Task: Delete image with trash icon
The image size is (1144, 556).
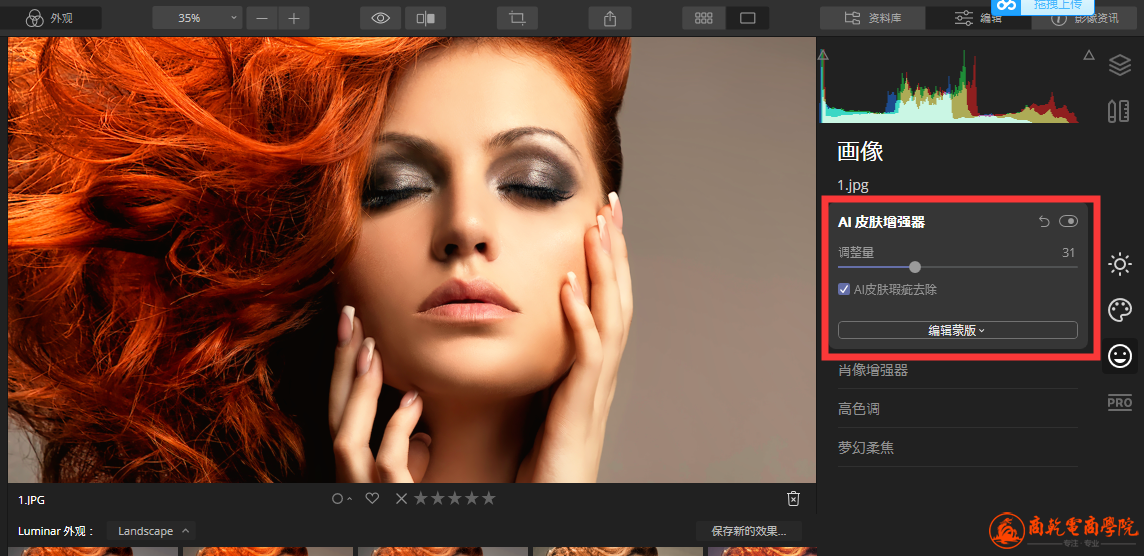Action: [794, 499]
